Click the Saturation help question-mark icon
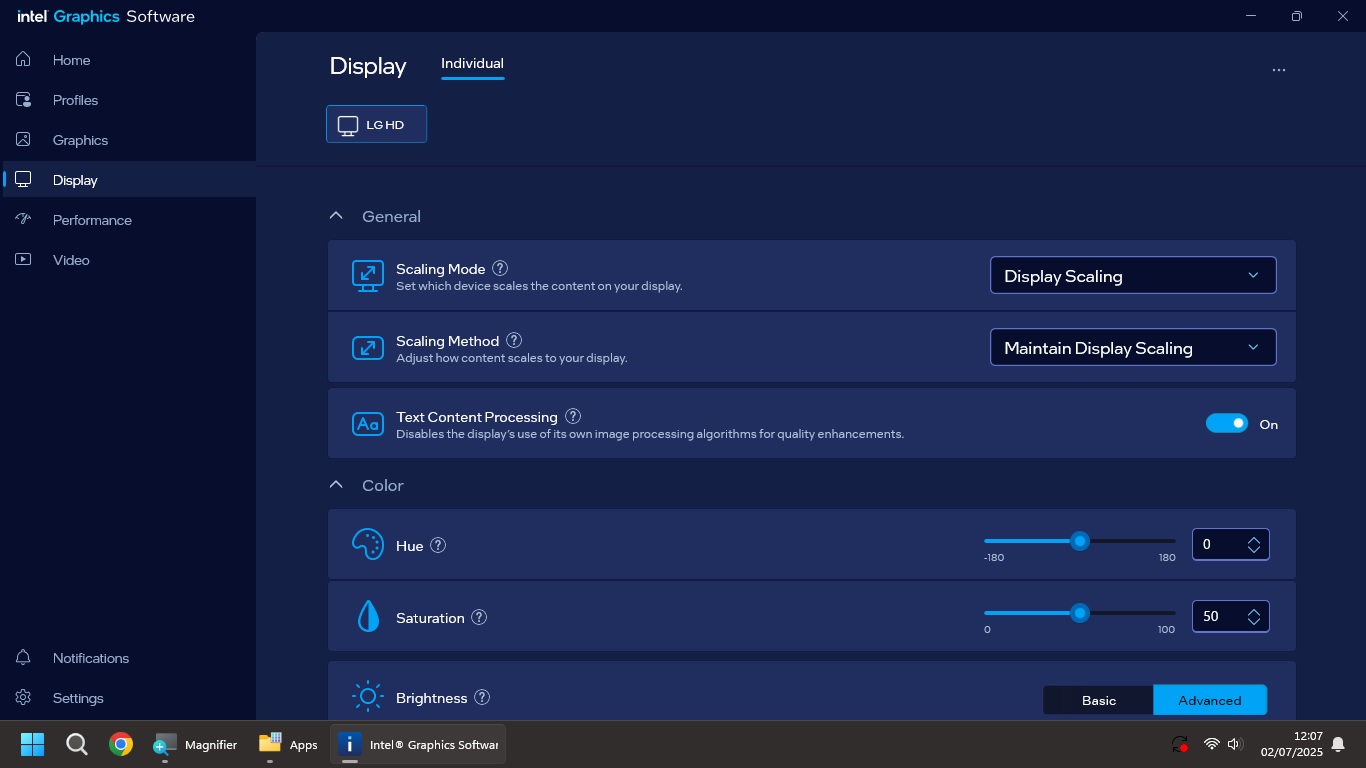 coord(479,618)
